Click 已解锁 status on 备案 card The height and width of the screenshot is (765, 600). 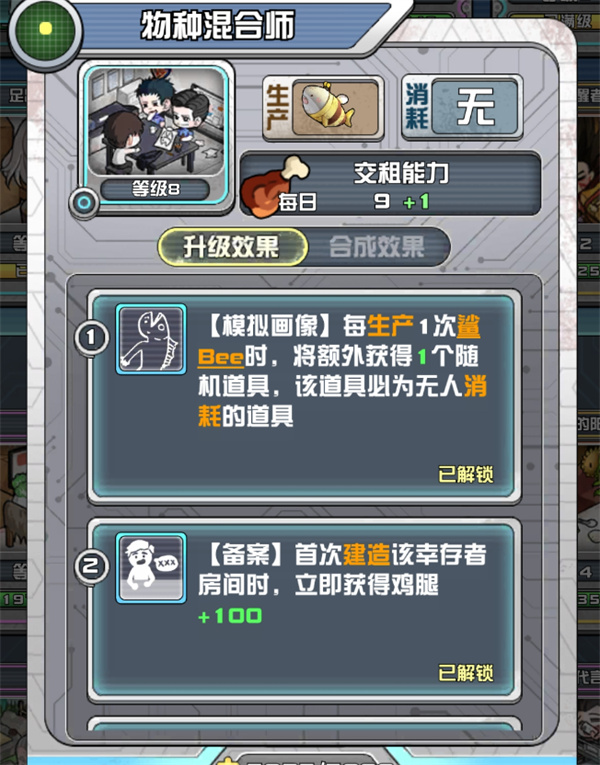tap(466, 673)
